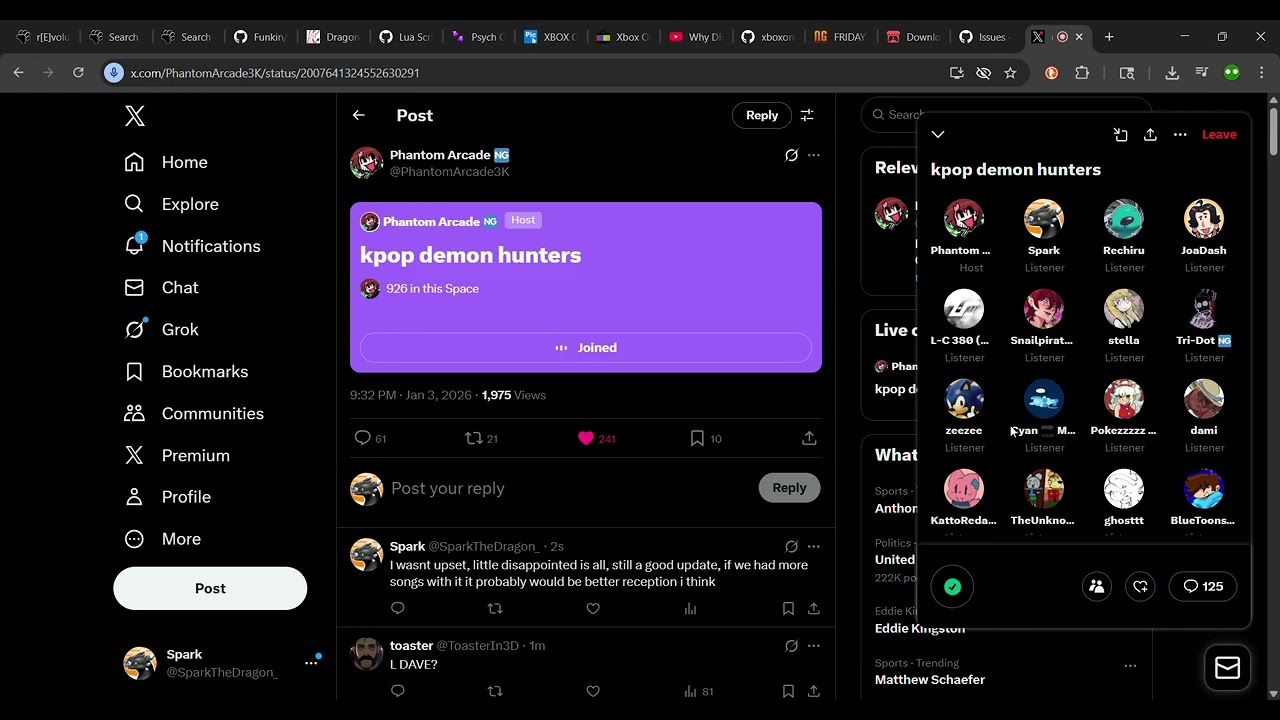Open Grok in the sidebar

tap(161, 330)
